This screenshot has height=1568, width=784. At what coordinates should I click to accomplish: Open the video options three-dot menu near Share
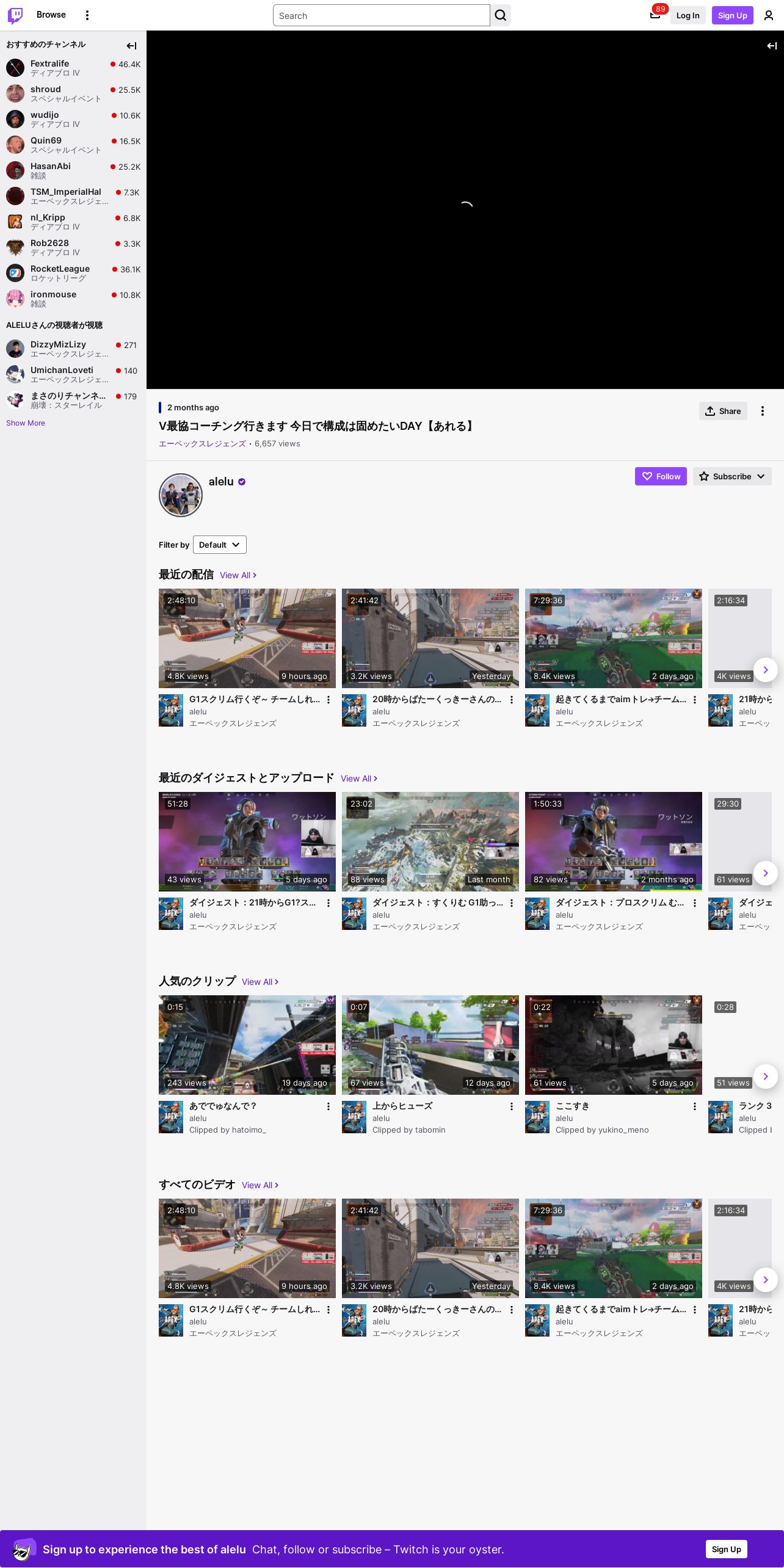tap(763, 411)
